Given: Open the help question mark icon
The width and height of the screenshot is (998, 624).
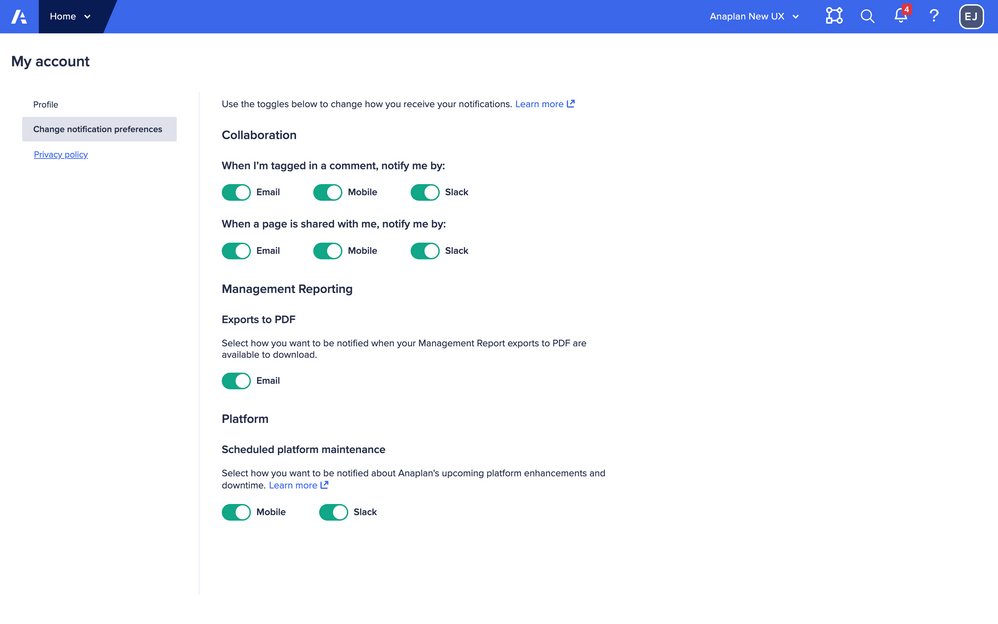Looking at the screenshot, I should click(934, 16).
